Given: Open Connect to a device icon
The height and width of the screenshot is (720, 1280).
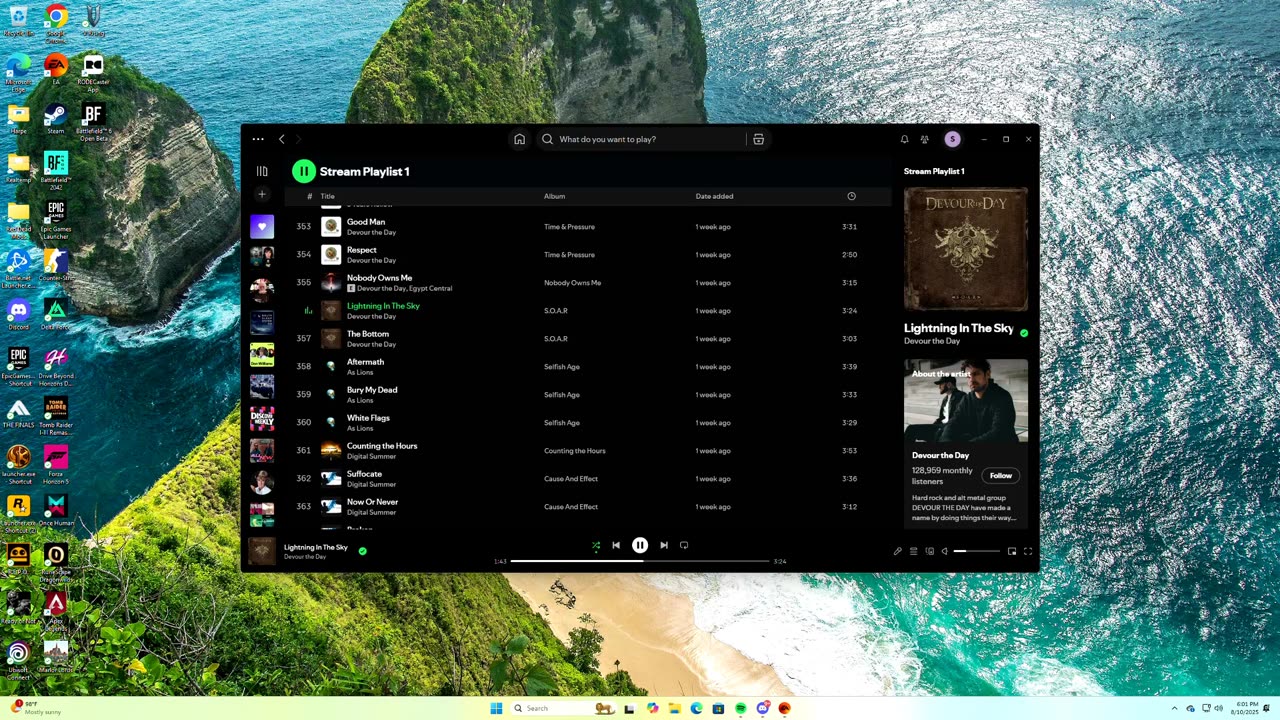Looking at the screenshot, I should (x=929, y=551).
